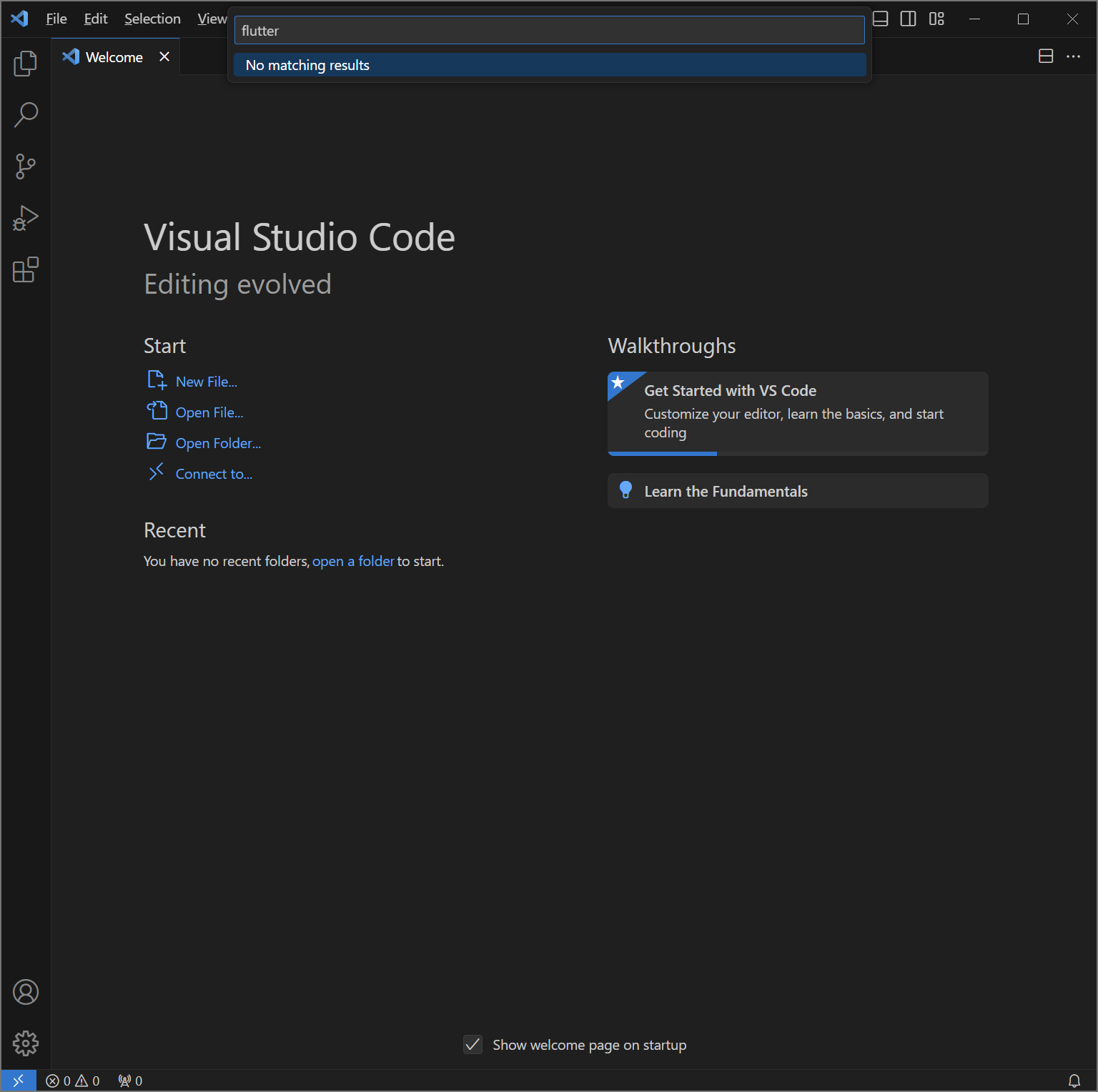Image resolution: width=1098 pixels, height=1092 pixels.
Task: Click the Open File icon
Action: click(x=157, y=411)
